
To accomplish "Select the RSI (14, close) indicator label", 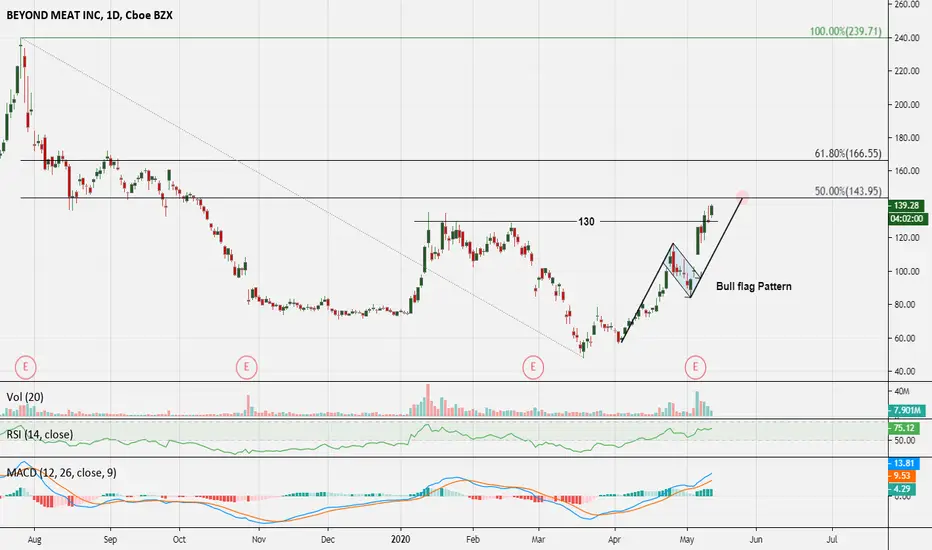I will click(40, 435).
